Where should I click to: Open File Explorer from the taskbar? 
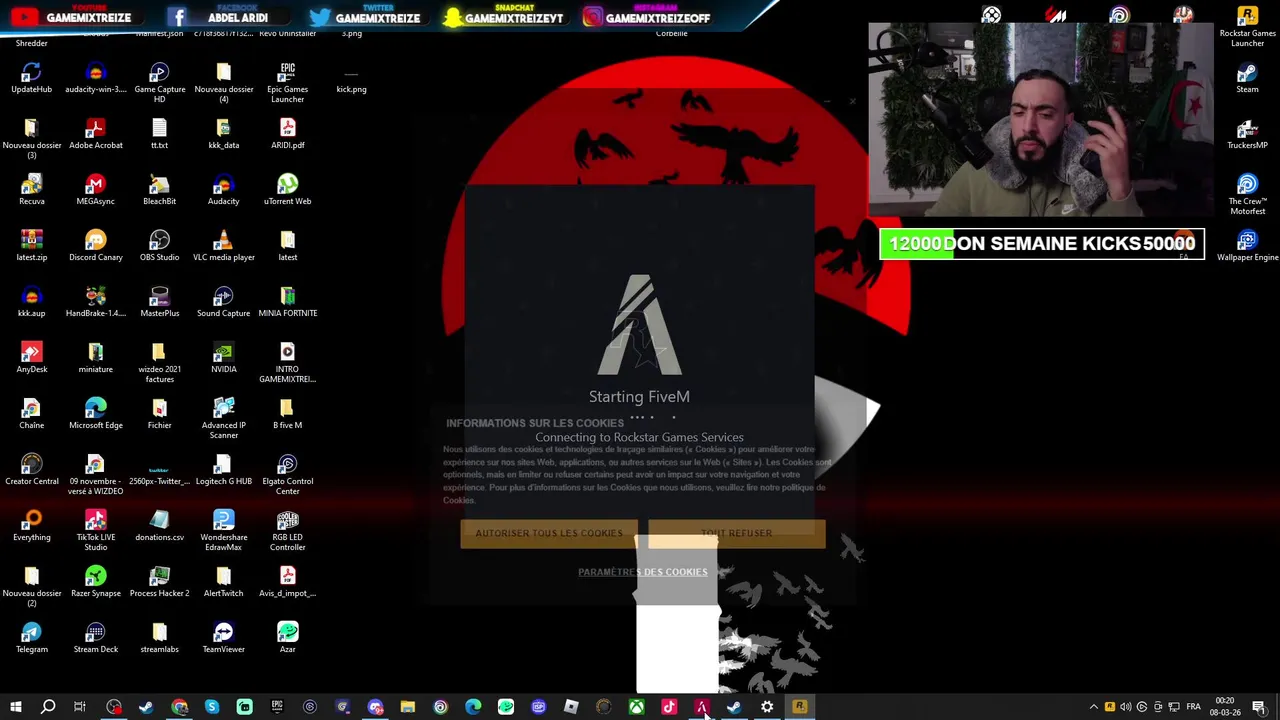(408, 707)
